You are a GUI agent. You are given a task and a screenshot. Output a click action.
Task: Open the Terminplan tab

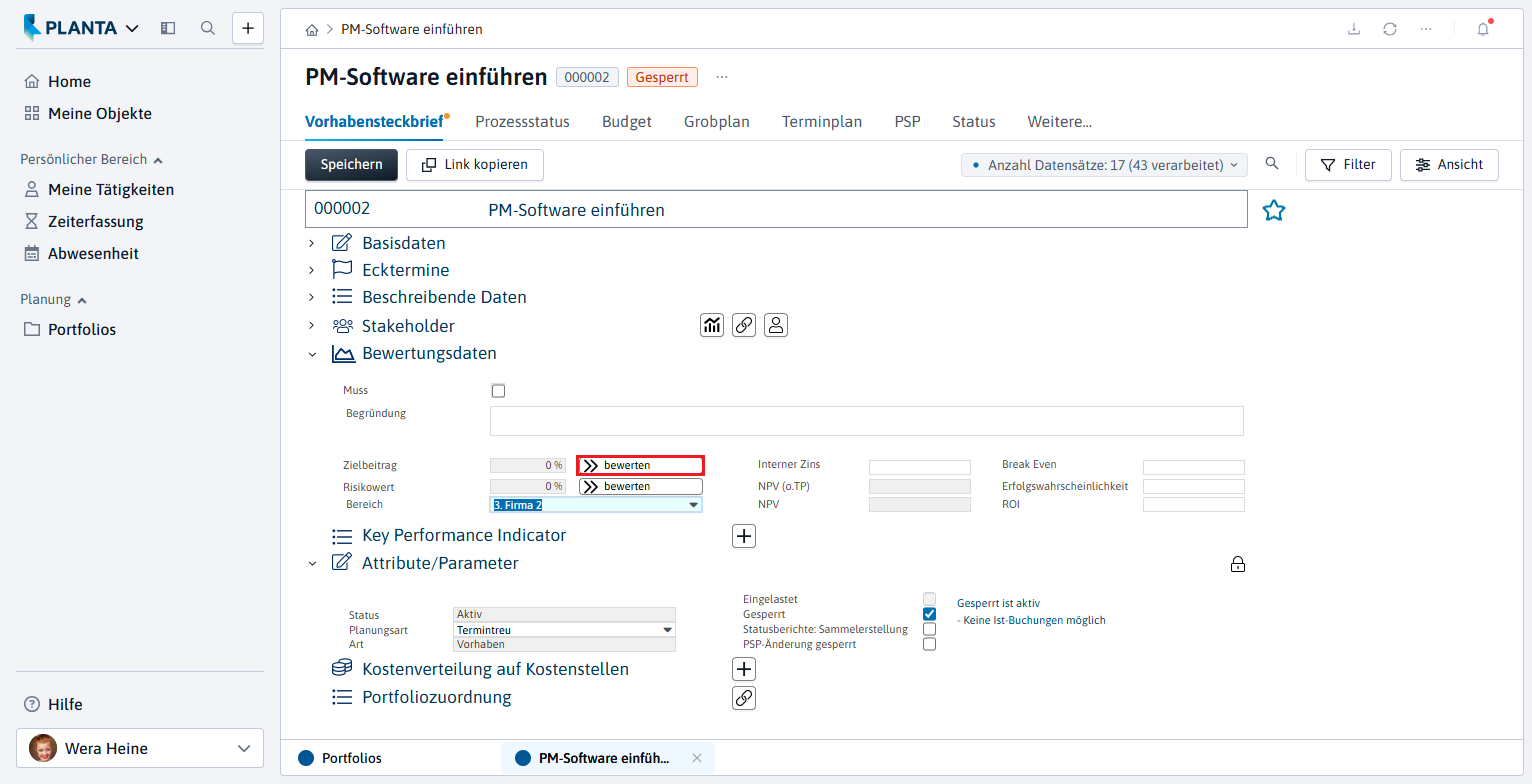822,122
